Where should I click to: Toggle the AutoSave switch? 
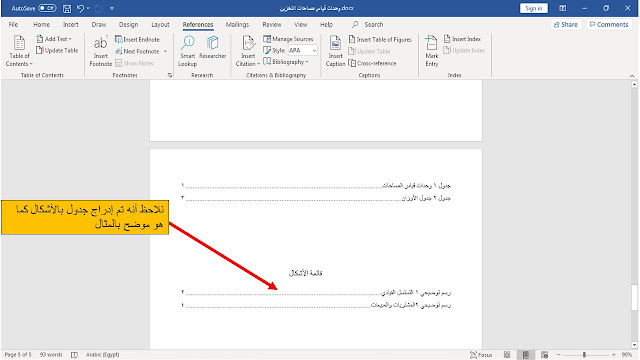tap(47, 8)
